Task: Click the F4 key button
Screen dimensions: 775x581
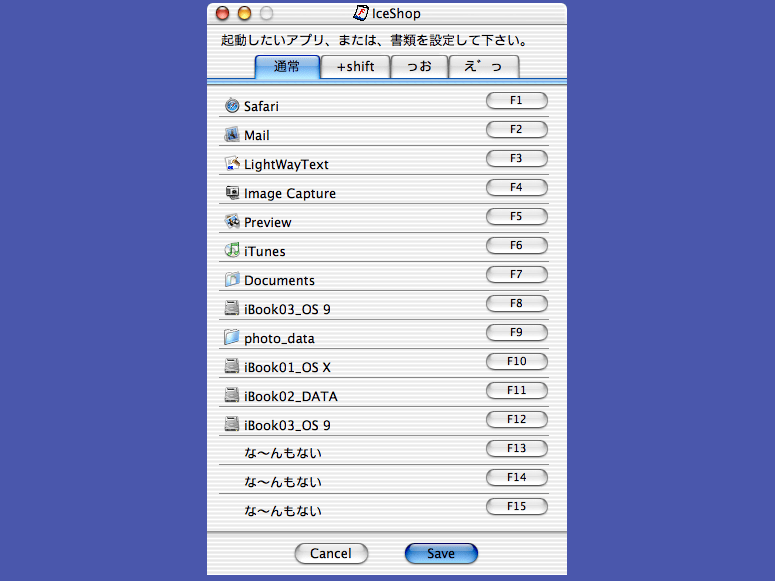Action: pos(517,187)
